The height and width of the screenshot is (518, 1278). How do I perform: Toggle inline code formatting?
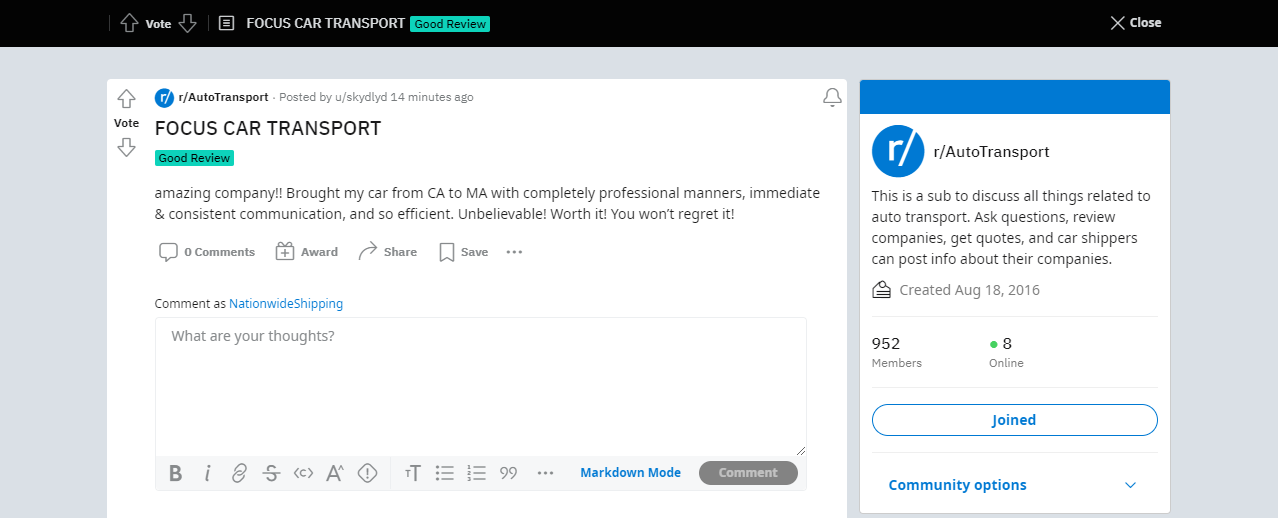[303, 473]
